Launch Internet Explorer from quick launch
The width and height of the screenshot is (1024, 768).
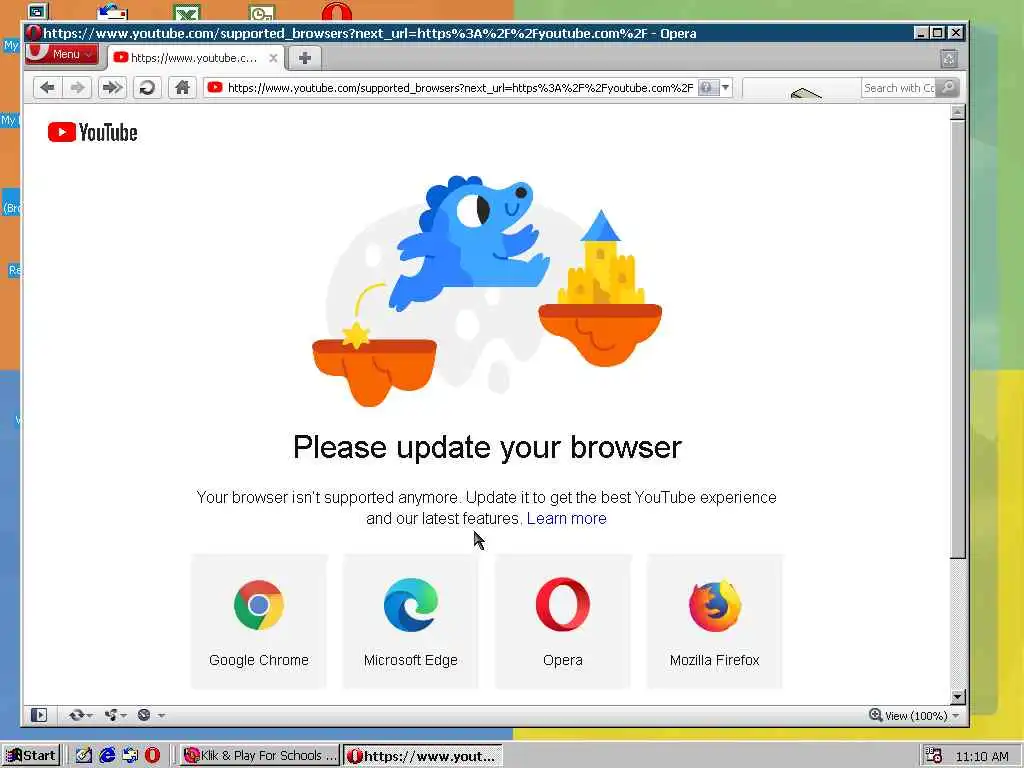(106, 756)
